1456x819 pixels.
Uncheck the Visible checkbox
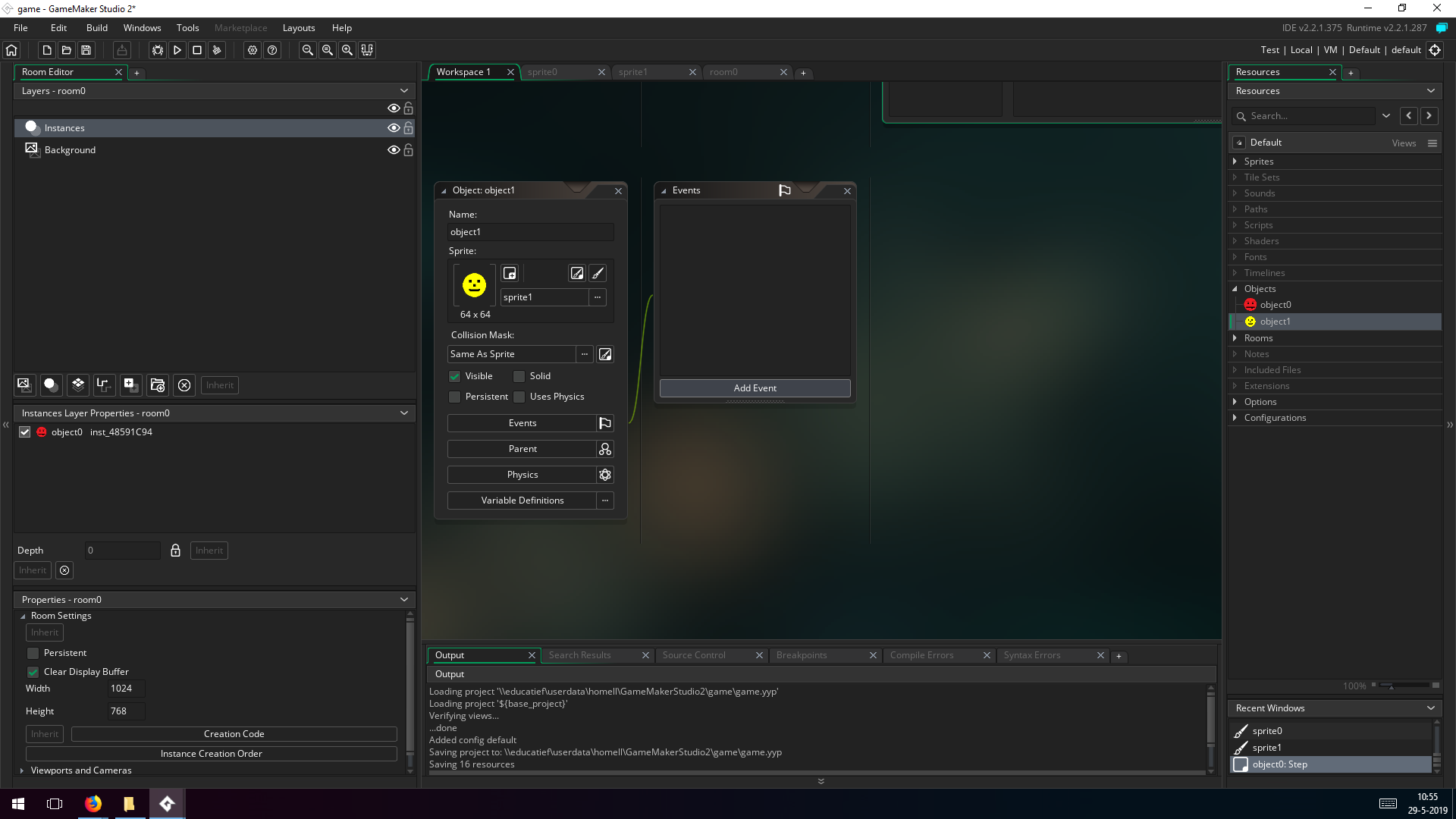(x=455, y=376)
